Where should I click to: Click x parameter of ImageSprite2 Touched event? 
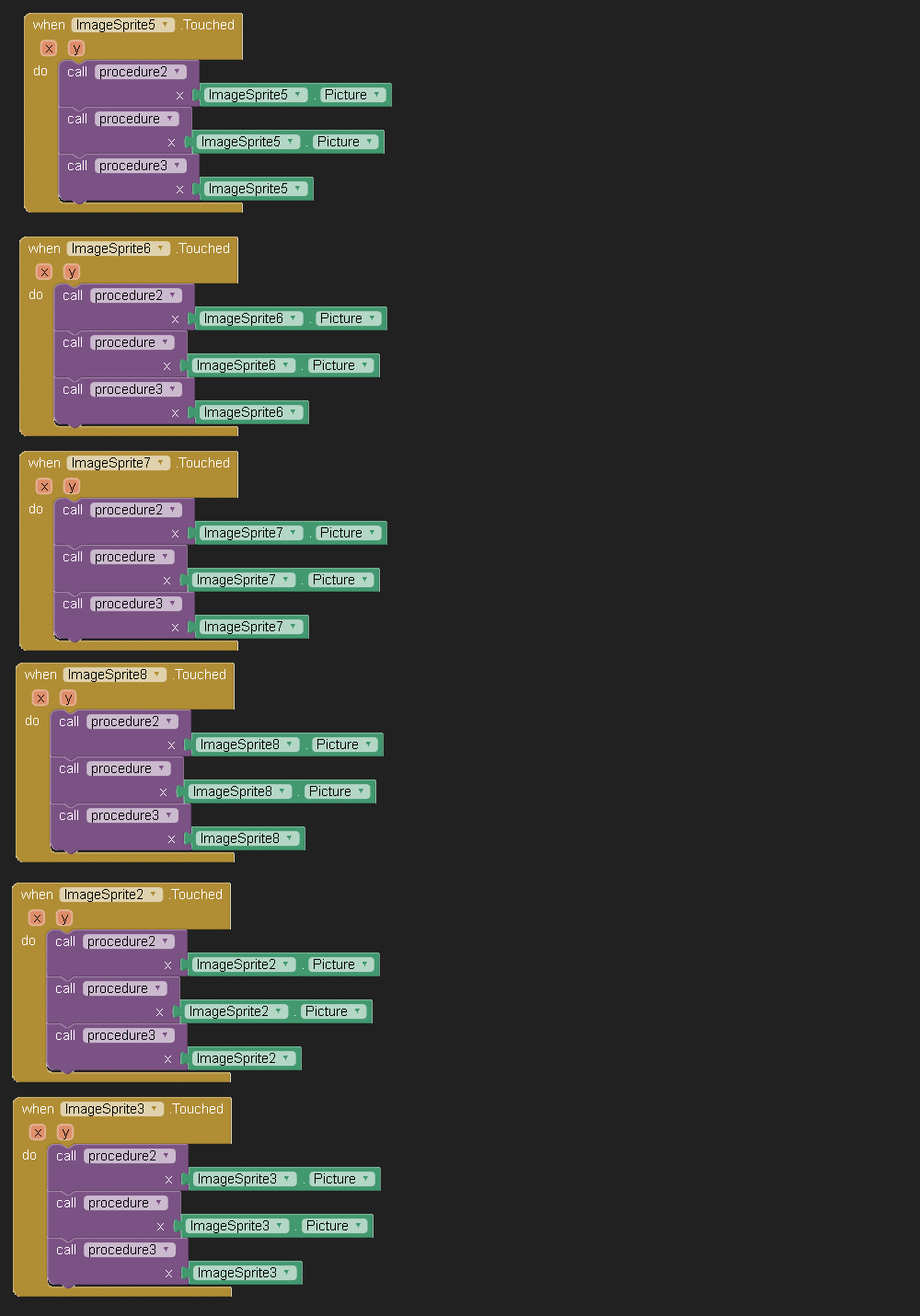pos(37,918)
